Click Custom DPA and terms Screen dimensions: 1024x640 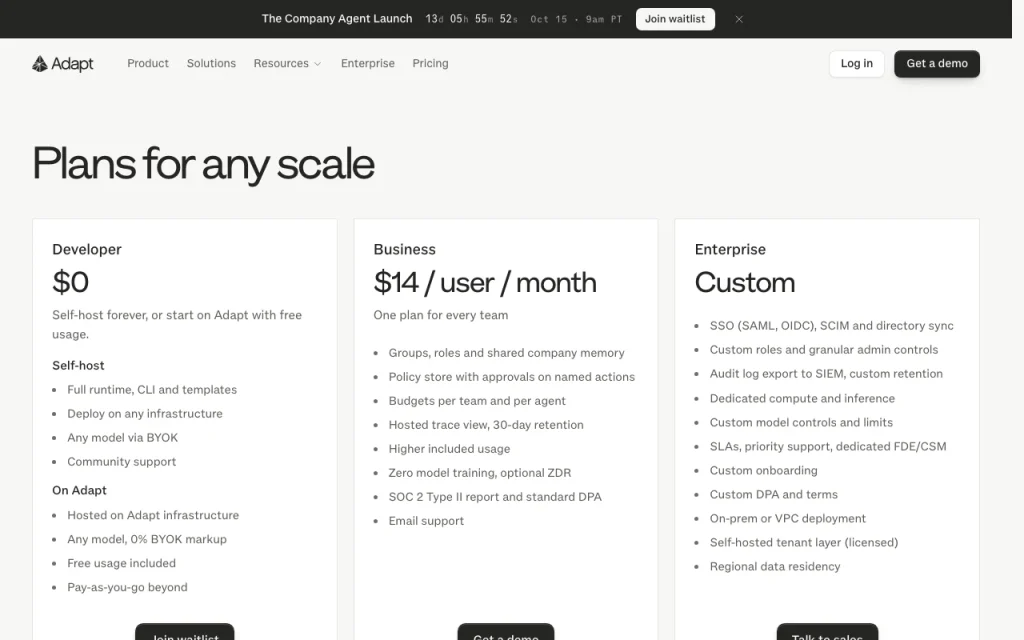point(773,494)
